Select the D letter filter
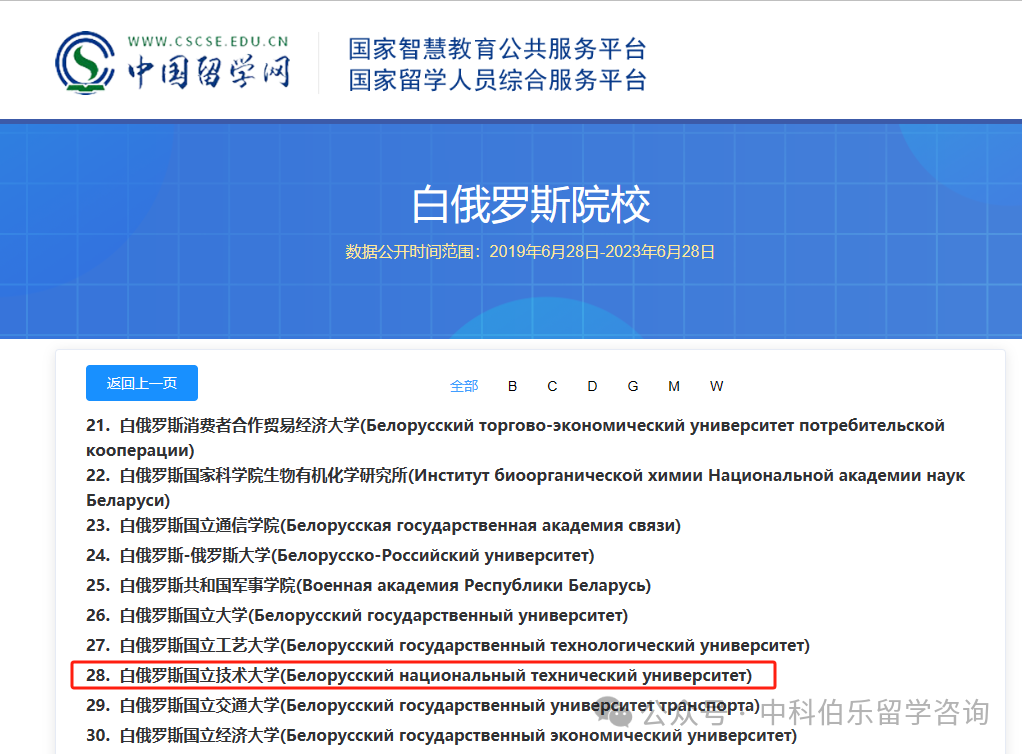The image size is (1022, 754). [592, 386]
